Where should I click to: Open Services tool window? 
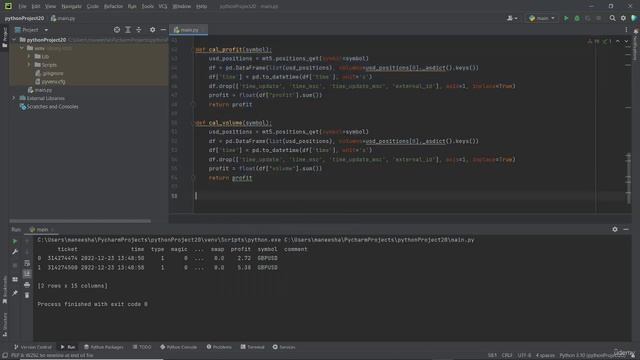point(284,347)
